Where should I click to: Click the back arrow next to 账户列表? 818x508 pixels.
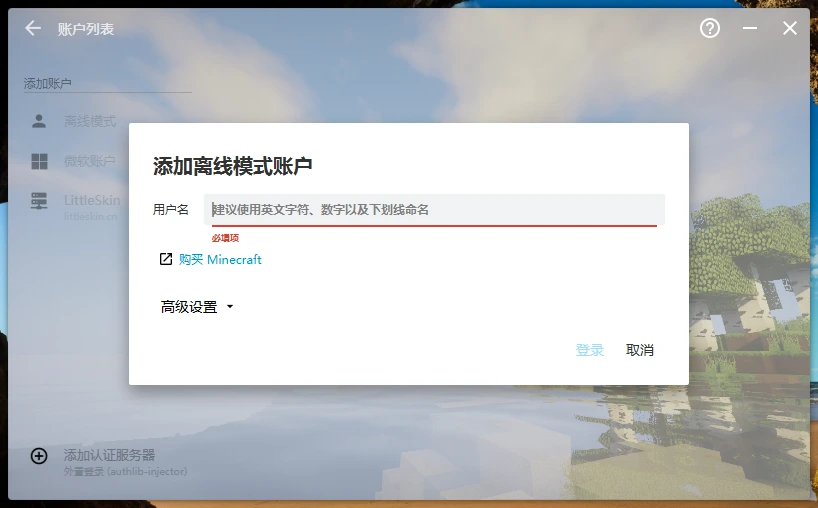(x=33, y=29)
